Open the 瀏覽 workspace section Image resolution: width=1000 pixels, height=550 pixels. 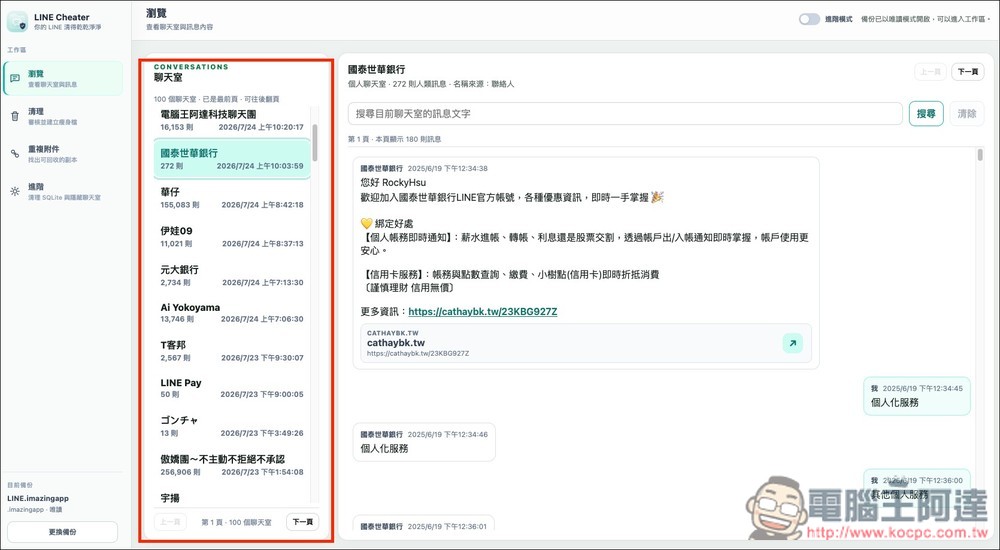[x=63, y=78]
